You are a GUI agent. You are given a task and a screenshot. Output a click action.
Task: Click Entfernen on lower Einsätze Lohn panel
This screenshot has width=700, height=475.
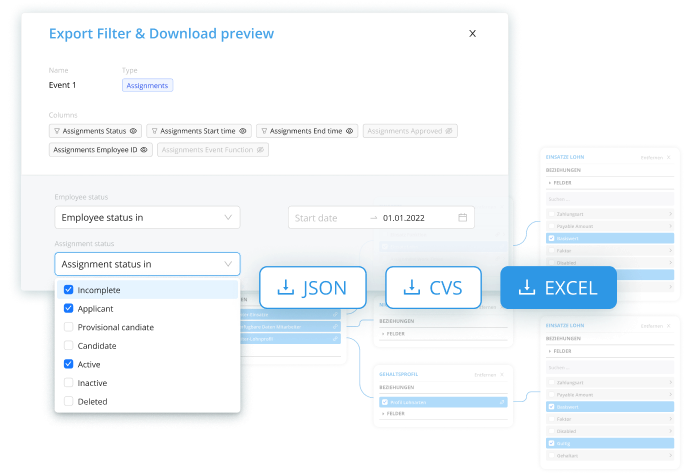pos(652,326)
